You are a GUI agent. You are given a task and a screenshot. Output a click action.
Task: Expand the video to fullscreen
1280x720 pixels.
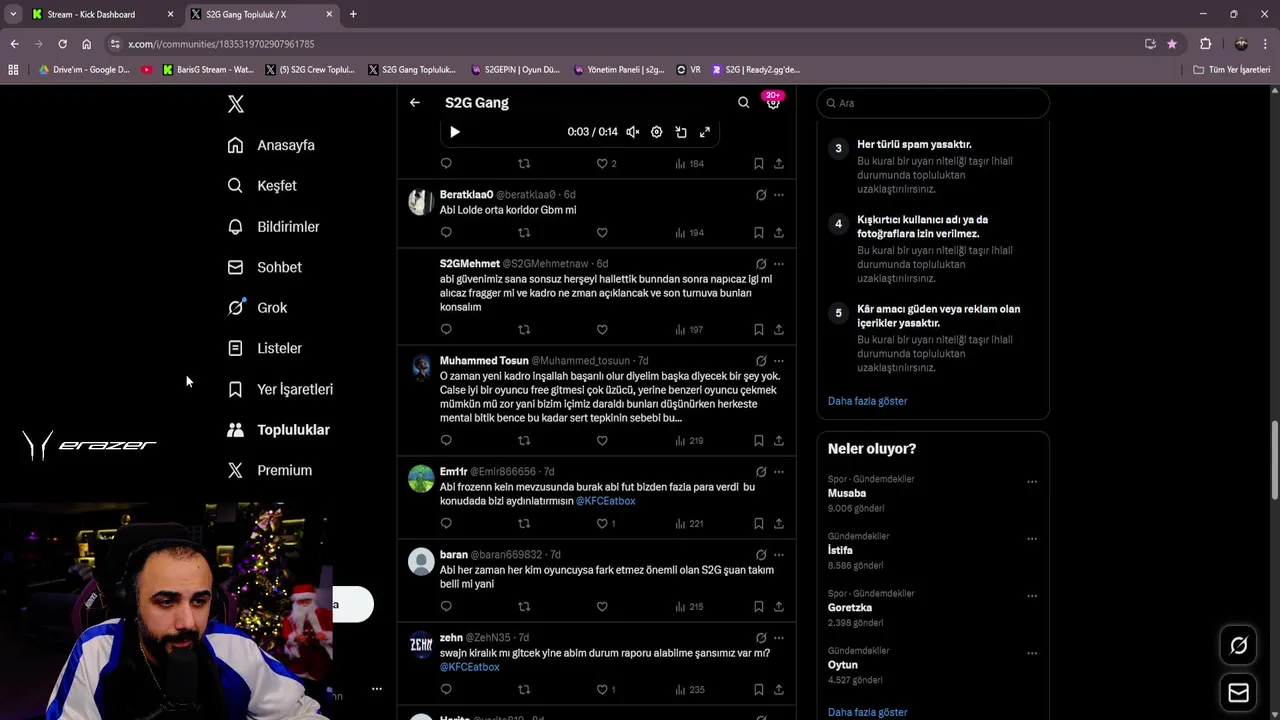point(705,132)
